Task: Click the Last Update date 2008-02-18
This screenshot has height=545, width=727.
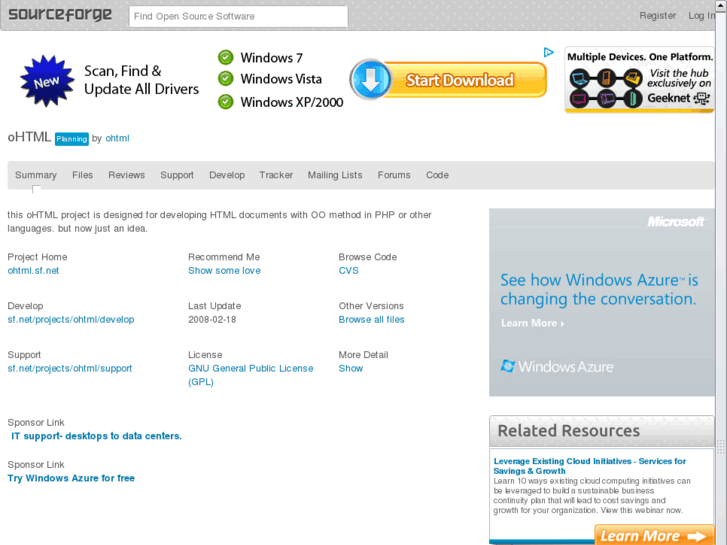Action: (212, 320)
